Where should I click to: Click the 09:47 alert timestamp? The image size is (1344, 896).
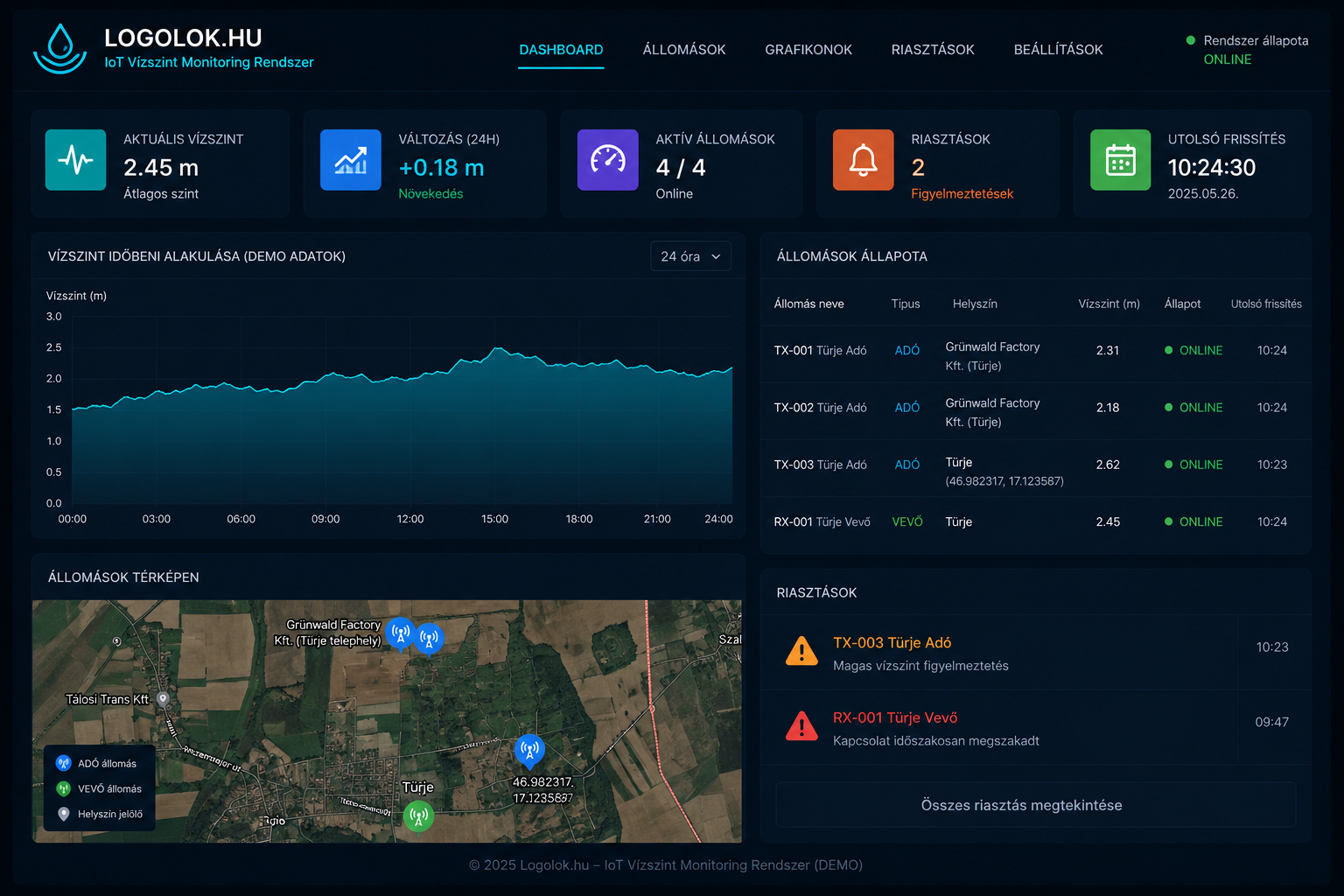pos(1271,722)
